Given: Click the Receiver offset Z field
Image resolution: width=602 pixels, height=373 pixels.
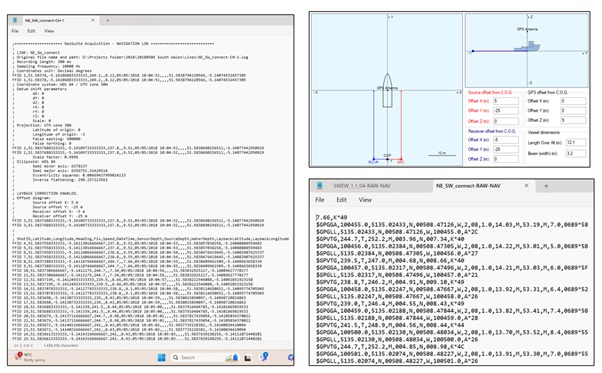Looking at the screenshot, I should click(506, 159).
